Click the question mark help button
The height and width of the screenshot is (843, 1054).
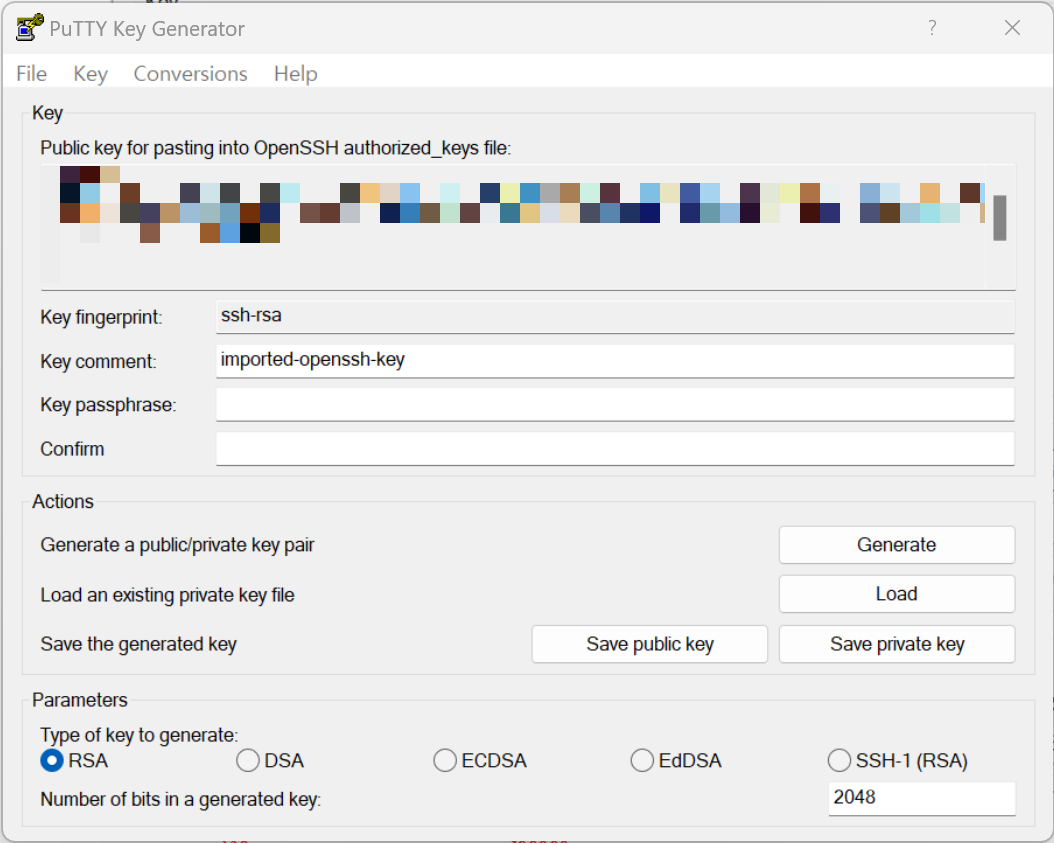tap(932, 28)
